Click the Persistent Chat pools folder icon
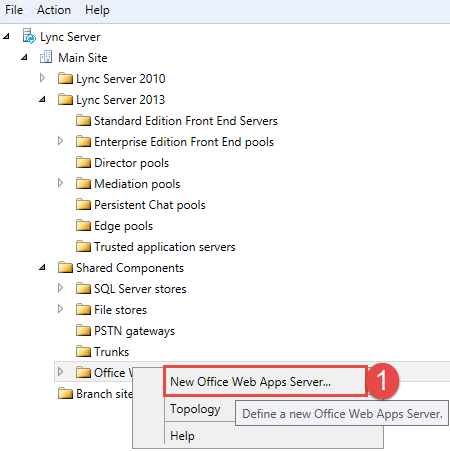 point(83,205)
